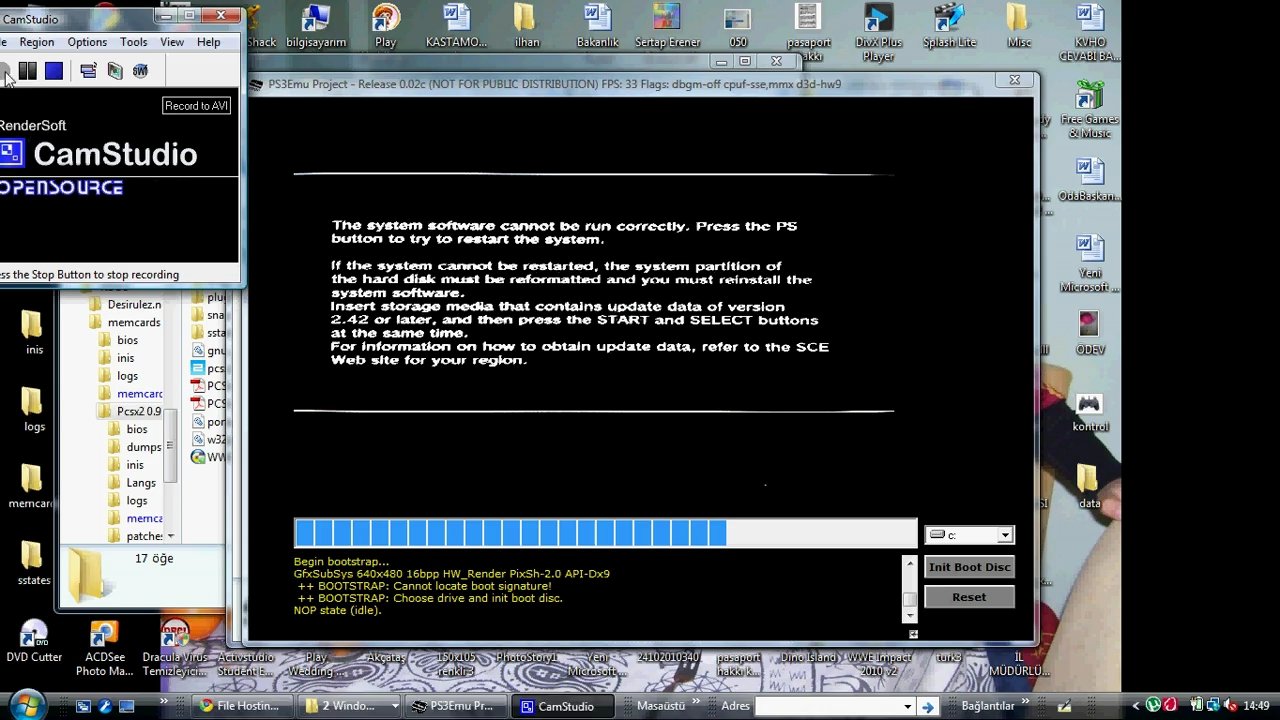Select DivX Plus Player shortcut
The width and height of the screenshot is (1280, 720).
click(x=878, y=30)
